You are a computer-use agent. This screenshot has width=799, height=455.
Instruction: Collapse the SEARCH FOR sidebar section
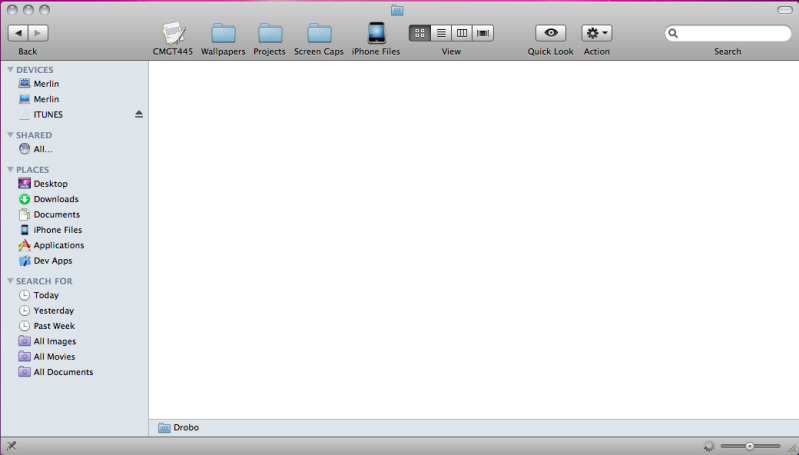pos(10,281)
